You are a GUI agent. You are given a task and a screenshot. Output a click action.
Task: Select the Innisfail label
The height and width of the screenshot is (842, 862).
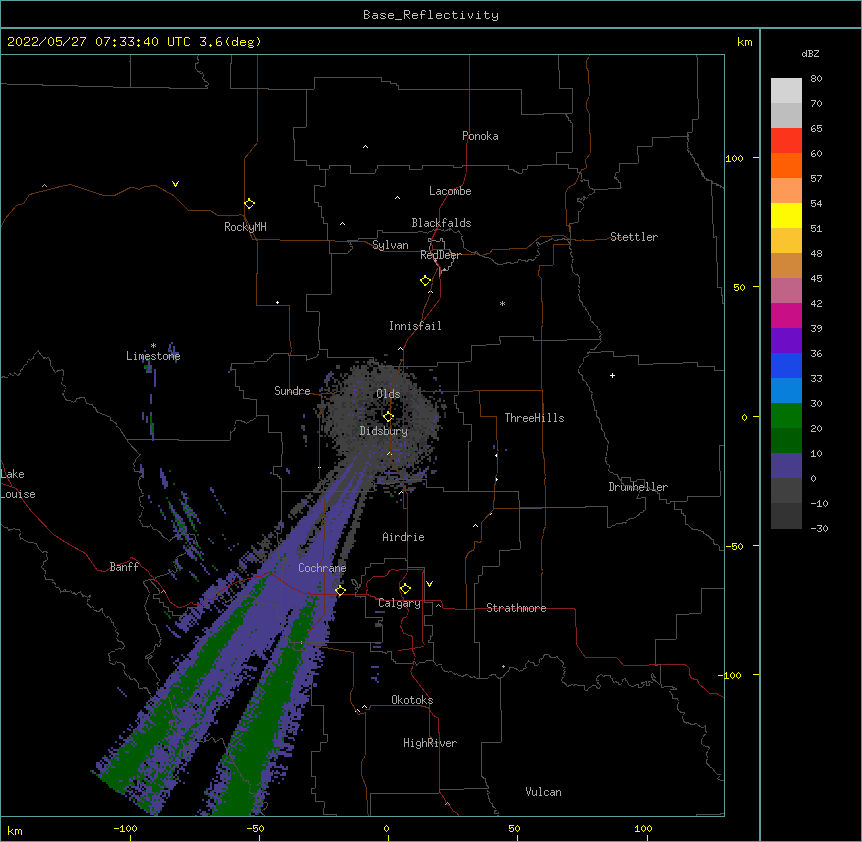[x=415, y=326]
